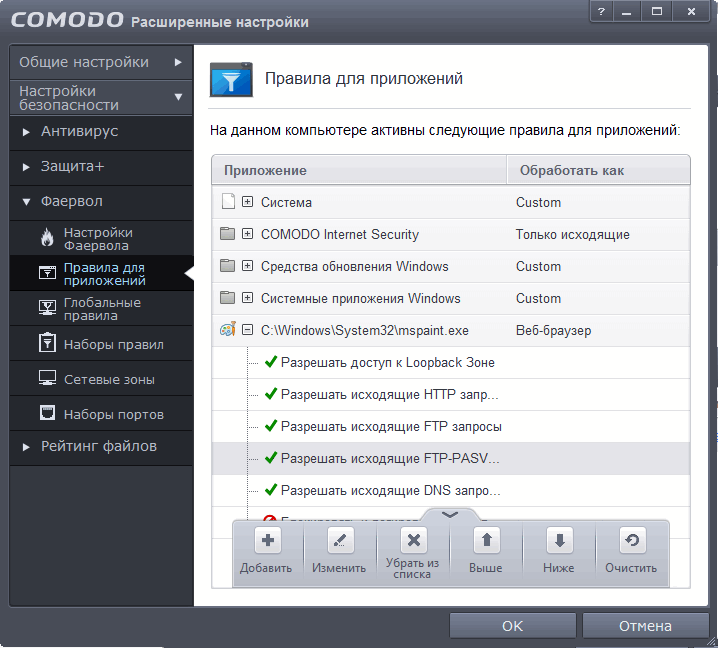Image resolution: width=718 pixels, height=648 pixels.
Task: Click the OK button
Action: [512, 626]
